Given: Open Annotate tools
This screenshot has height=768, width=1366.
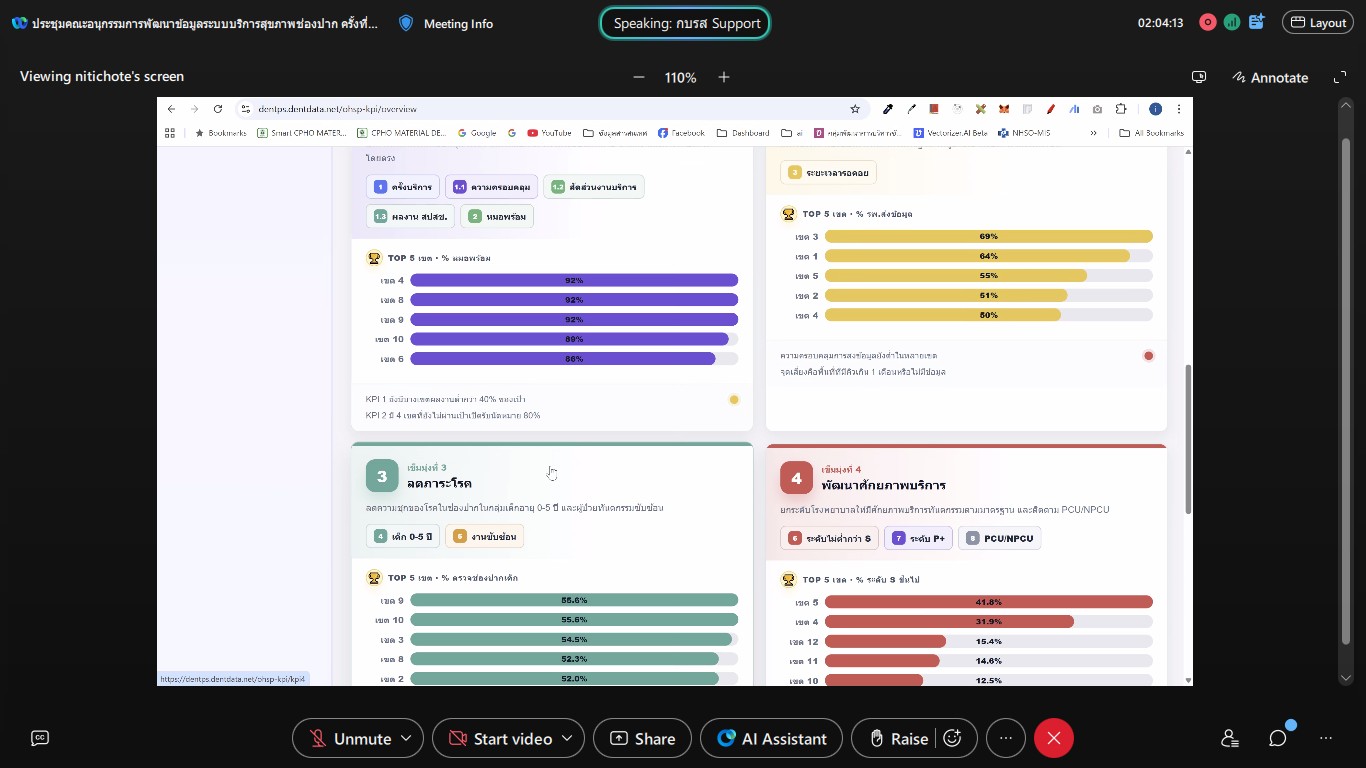Looking at the screenshot, I should [1270, 77].
